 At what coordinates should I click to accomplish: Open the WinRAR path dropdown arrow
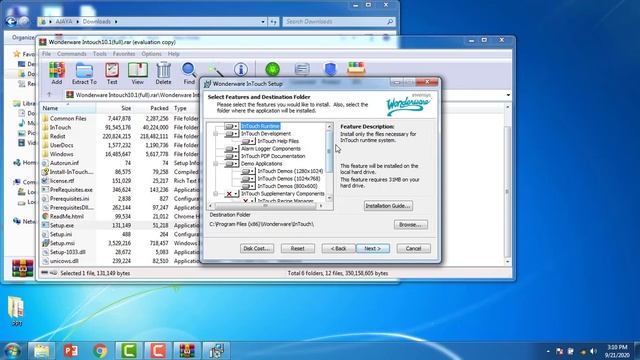[508, 95]
